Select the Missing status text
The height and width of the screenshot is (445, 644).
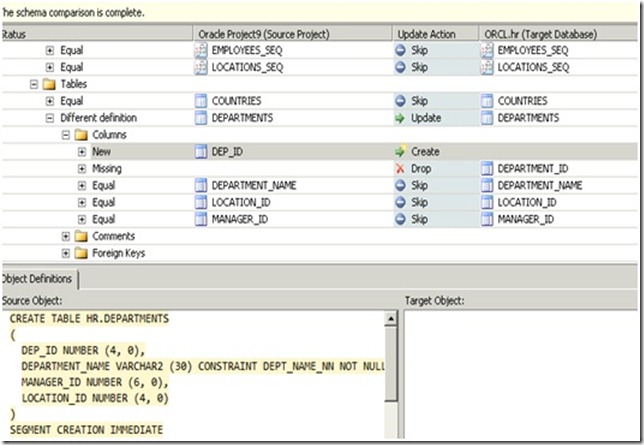click(107, 168)
